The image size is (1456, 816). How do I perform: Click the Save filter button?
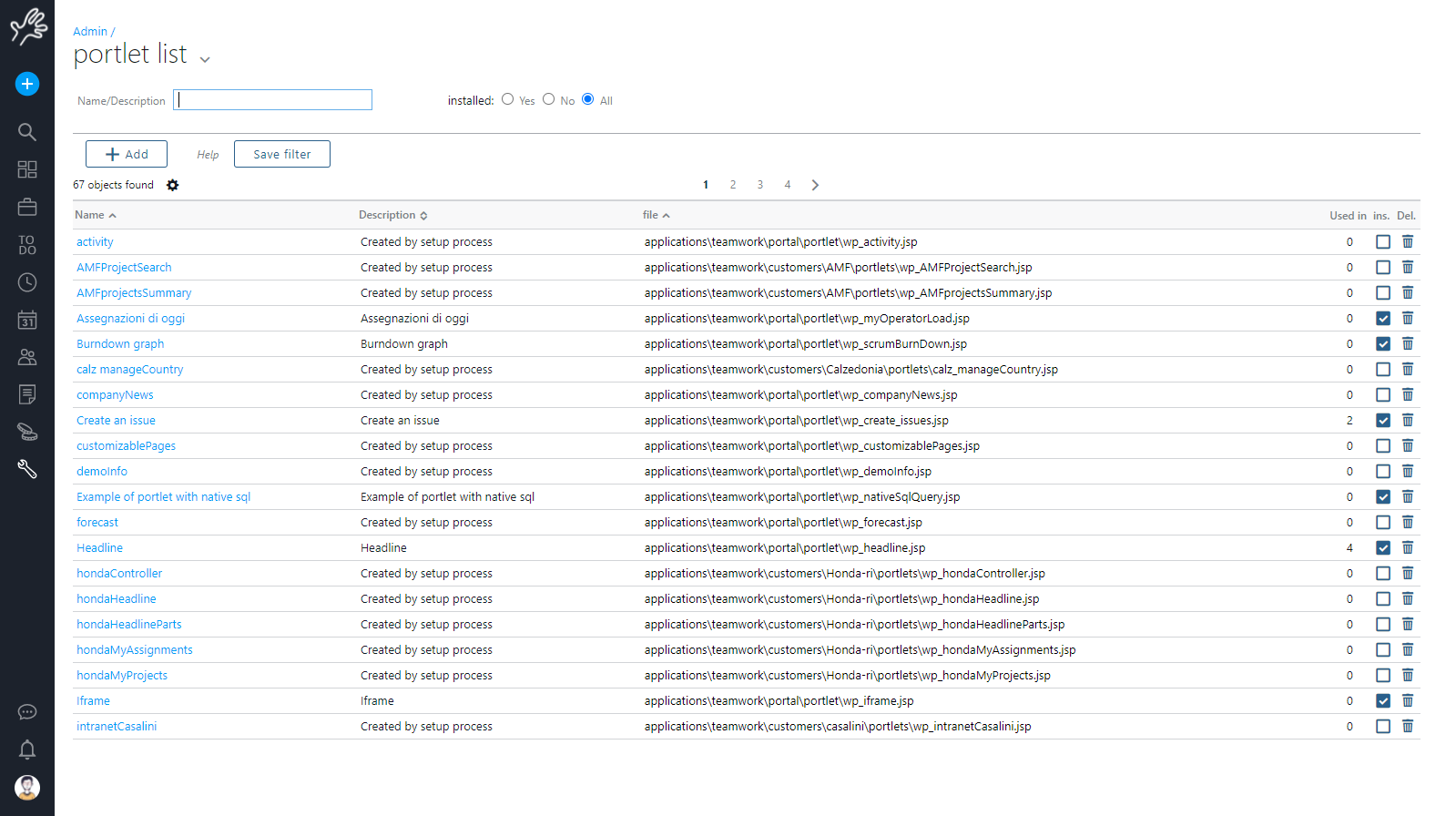click(282, 154)
